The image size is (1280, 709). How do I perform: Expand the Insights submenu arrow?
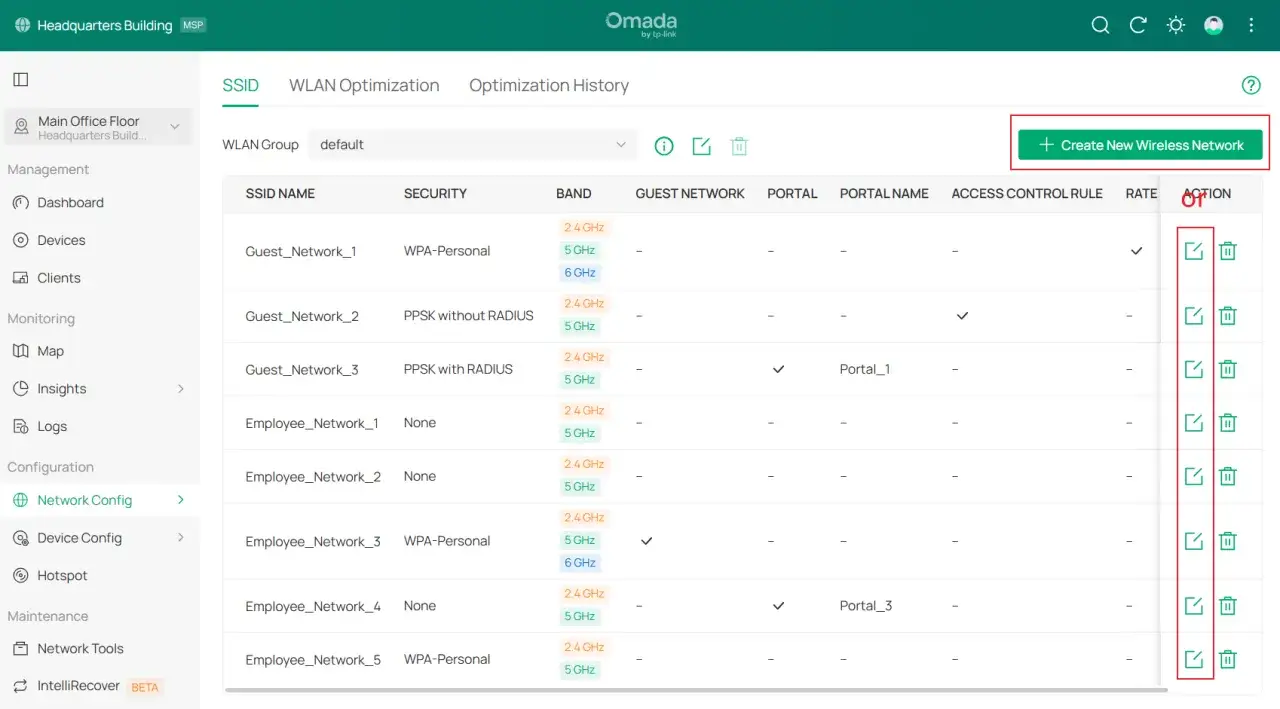pyautogui.click(x=181, y=389)
